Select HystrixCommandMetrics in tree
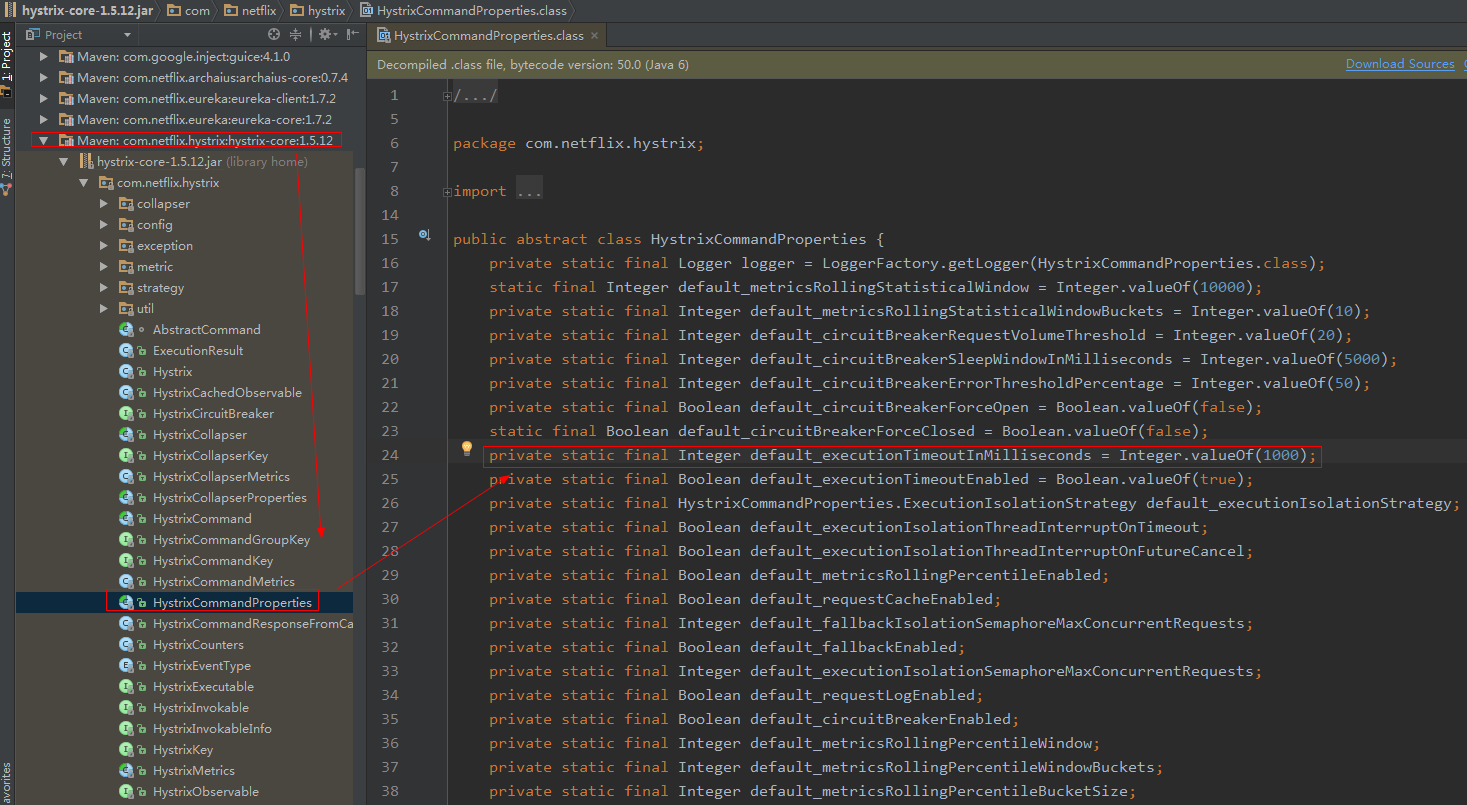This screenshot has width=1467, height=805. [x=224, y=582]
